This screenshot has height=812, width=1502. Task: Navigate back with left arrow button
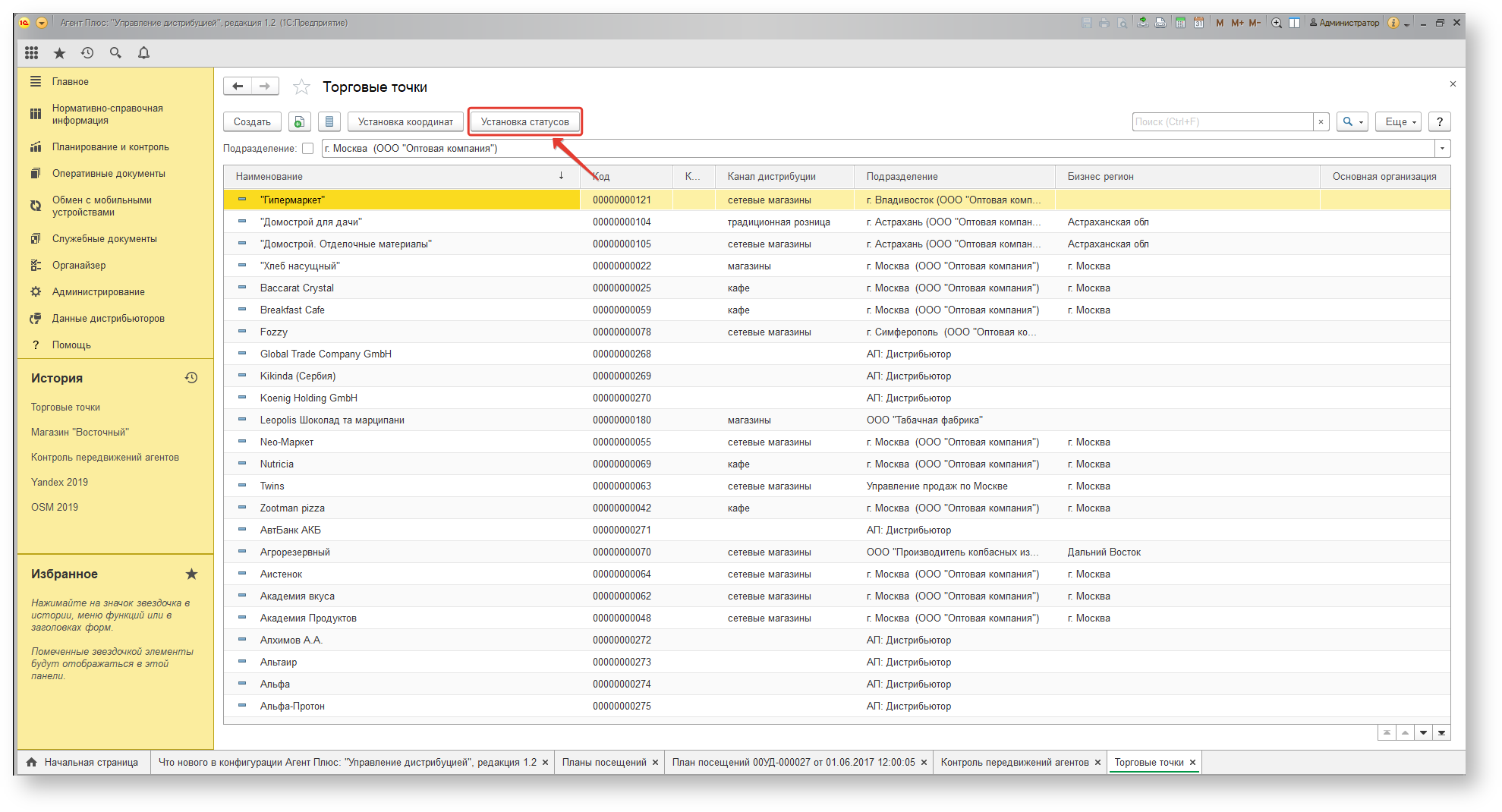[238, 87]
